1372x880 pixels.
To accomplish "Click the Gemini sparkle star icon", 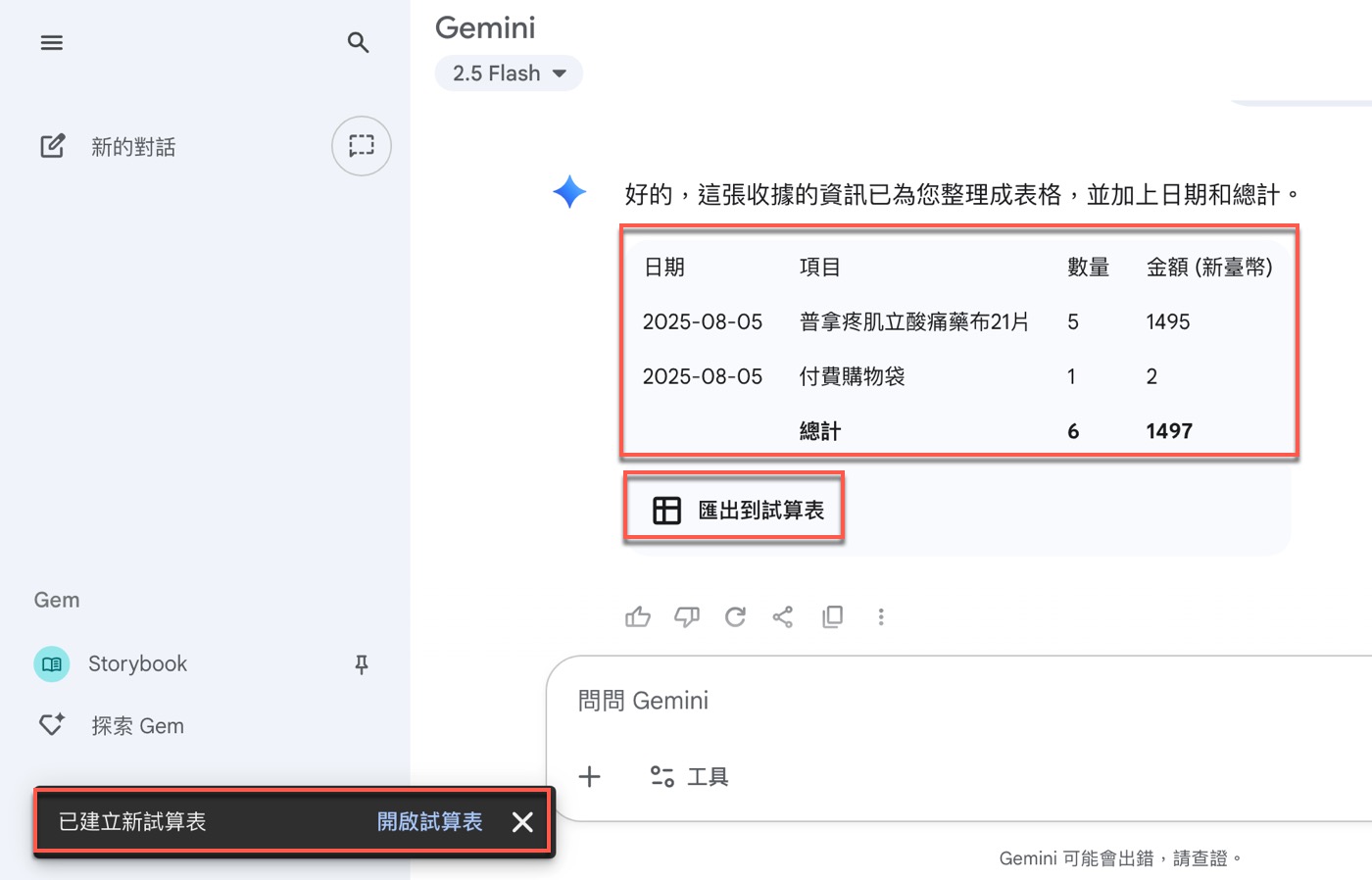I will tap(569, 192).
